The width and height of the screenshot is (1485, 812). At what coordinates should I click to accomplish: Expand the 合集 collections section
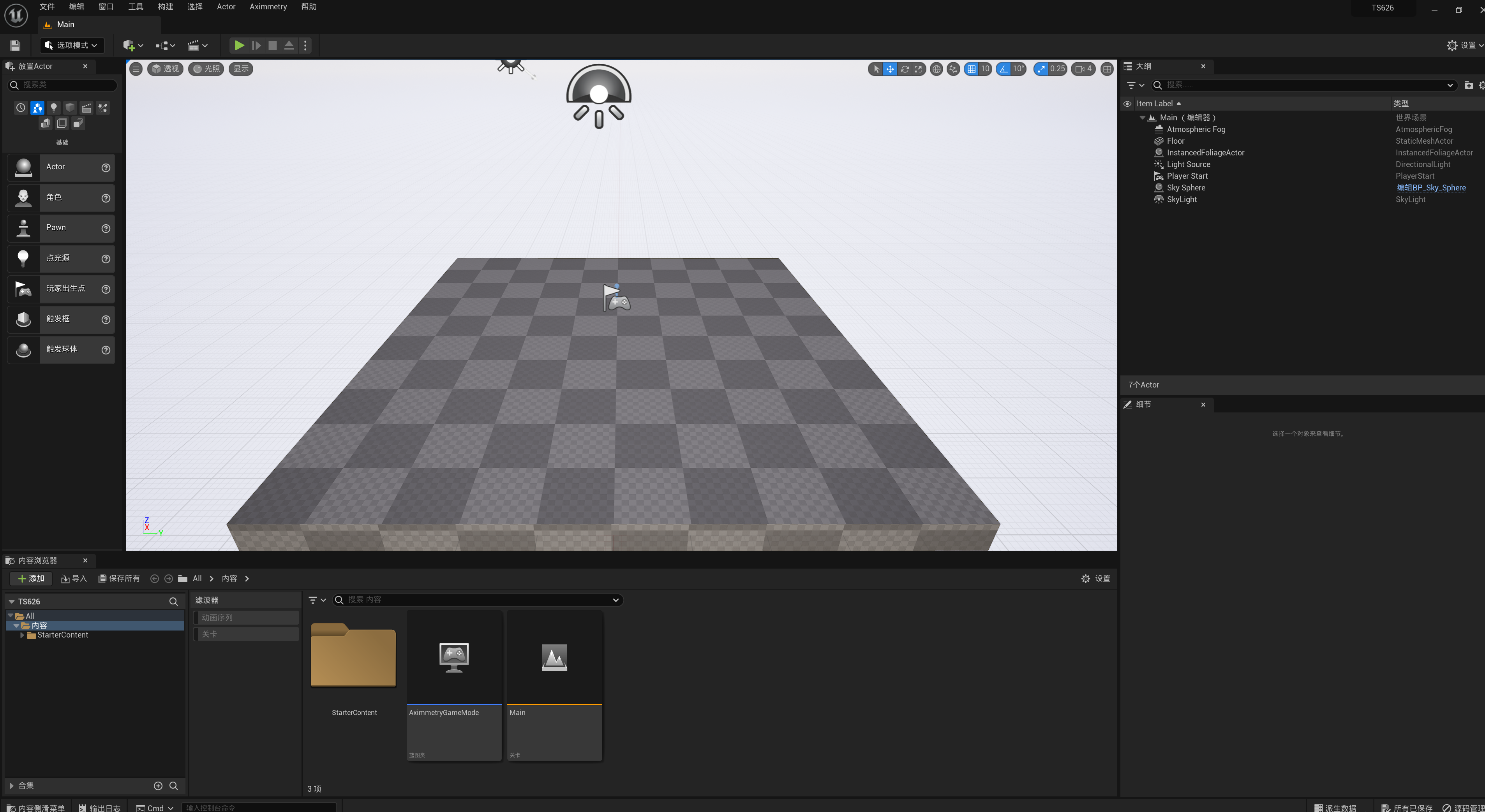(12, 786)
